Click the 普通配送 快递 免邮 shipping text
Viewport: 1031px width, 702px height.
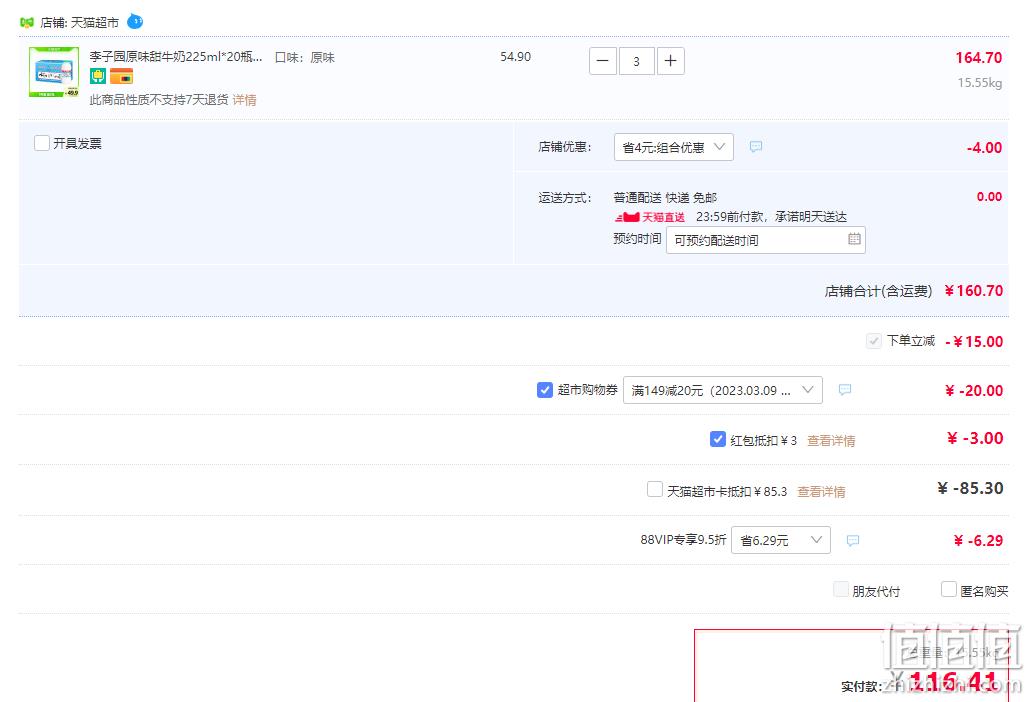pos(665,197)
